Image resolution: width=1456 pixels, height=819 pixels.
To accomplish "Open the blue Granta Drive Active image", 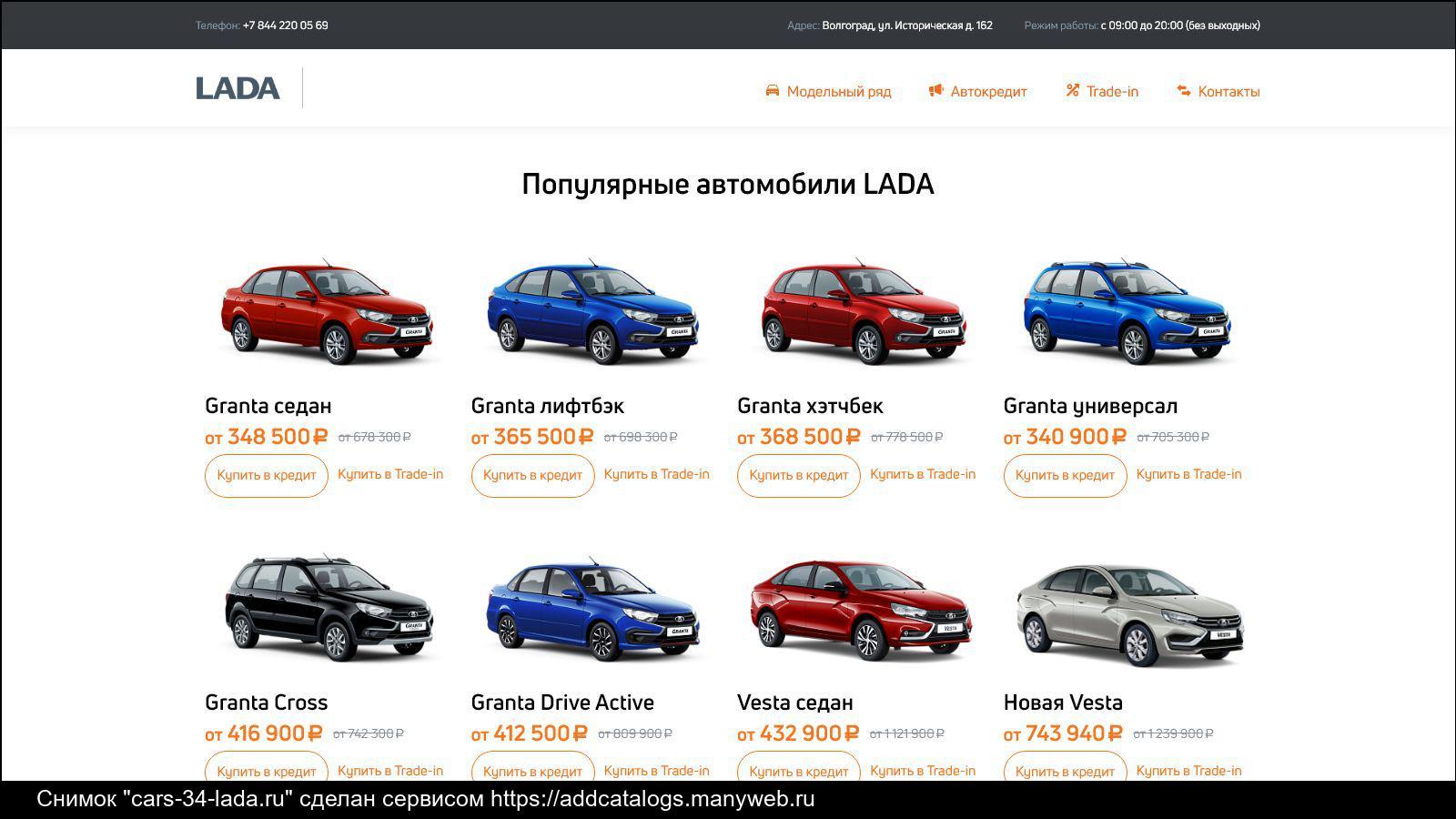I will [592, 608].
